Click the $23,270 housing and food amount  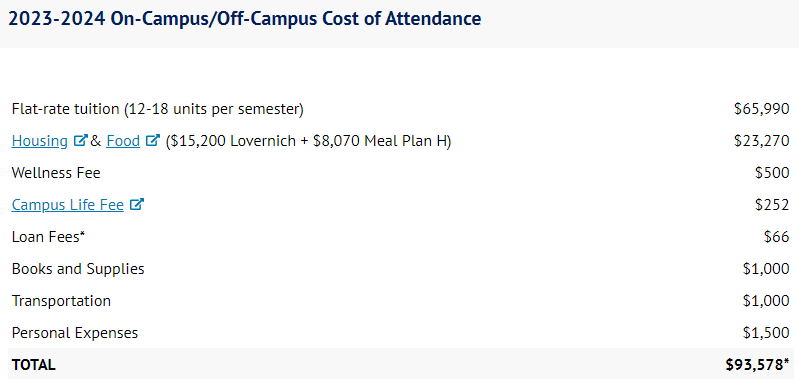762,141
